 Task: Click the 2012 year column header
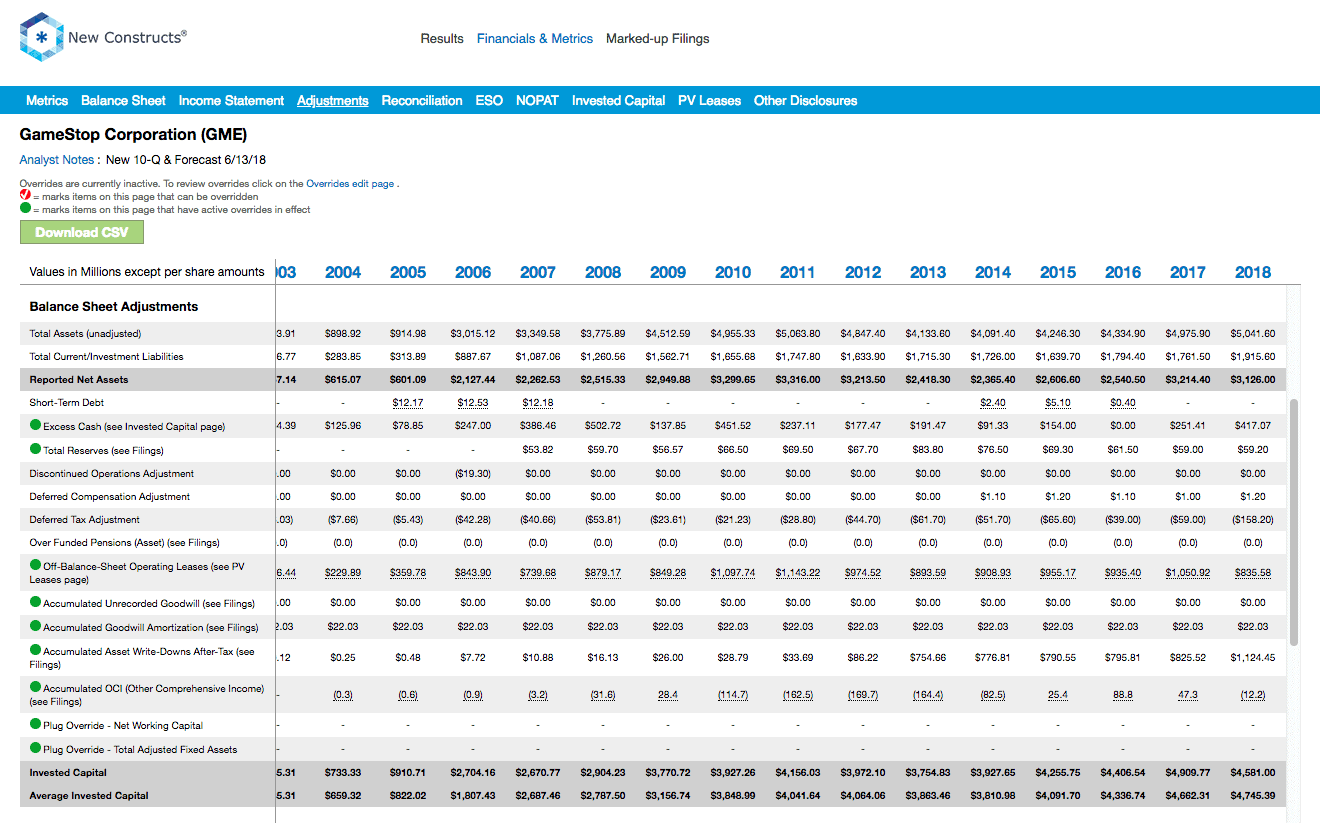[x=863, y=272]
